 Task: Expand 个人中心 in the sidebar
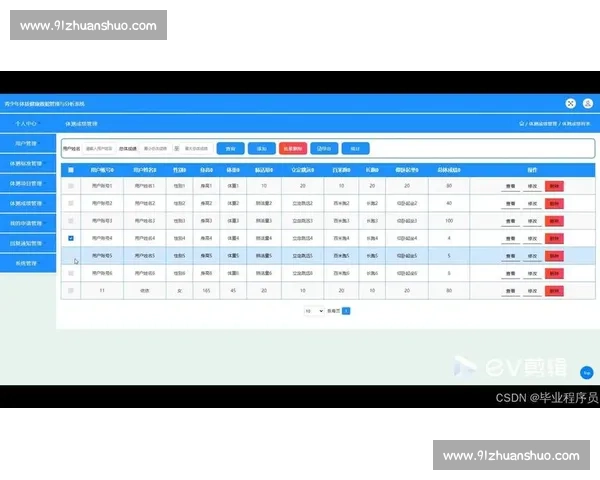[28, 123]
